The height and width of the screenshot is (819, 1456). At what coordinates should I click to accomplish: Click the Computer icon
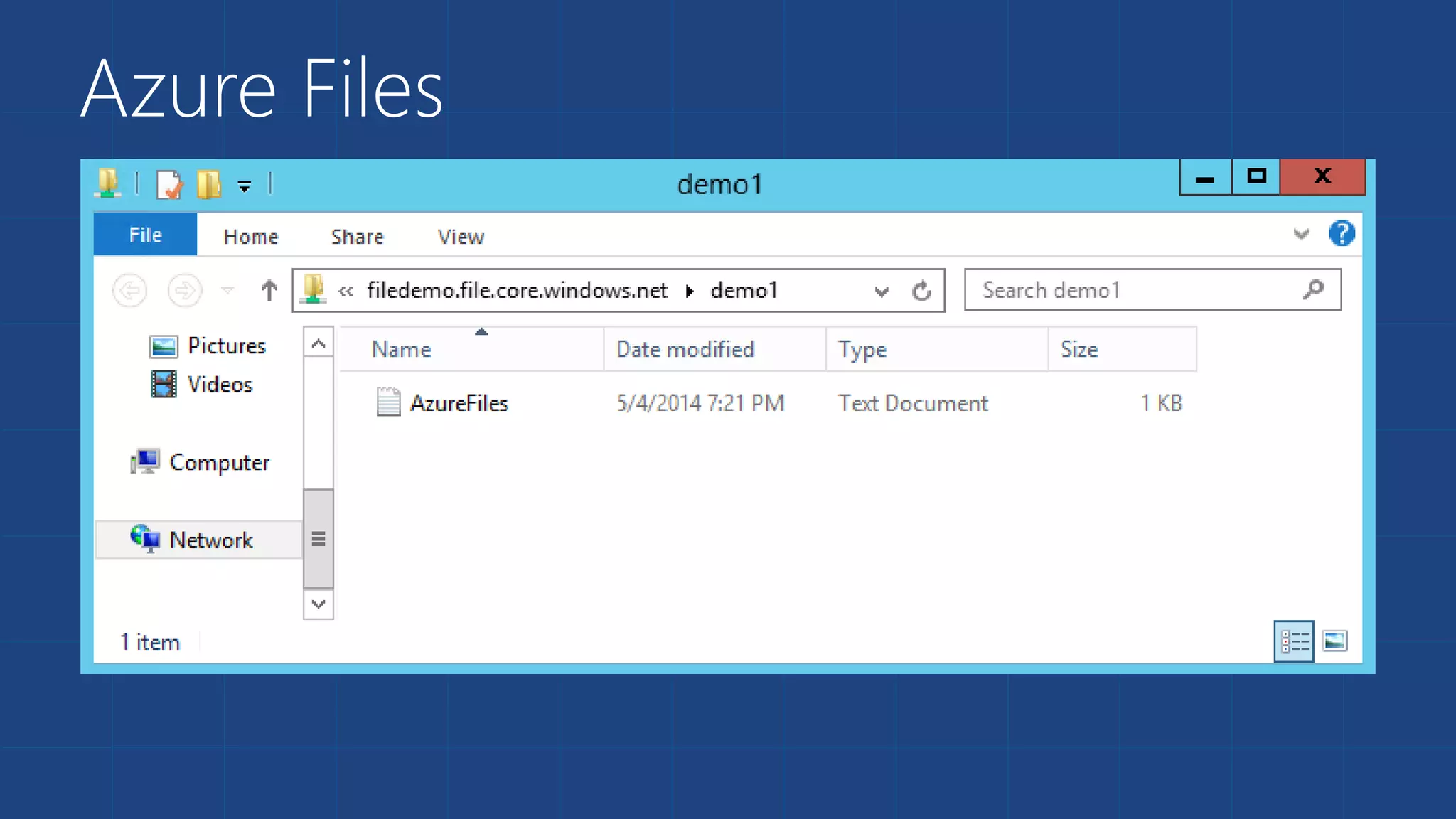click(144, 462)
